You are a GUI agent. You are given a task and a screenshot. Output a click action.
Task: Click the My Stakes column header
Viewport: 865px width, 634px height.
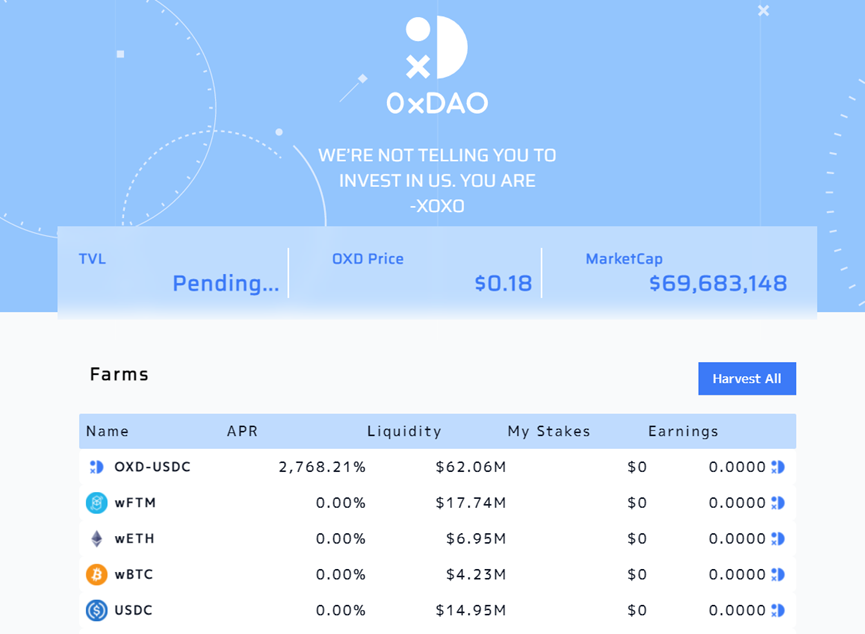point(549,432)
